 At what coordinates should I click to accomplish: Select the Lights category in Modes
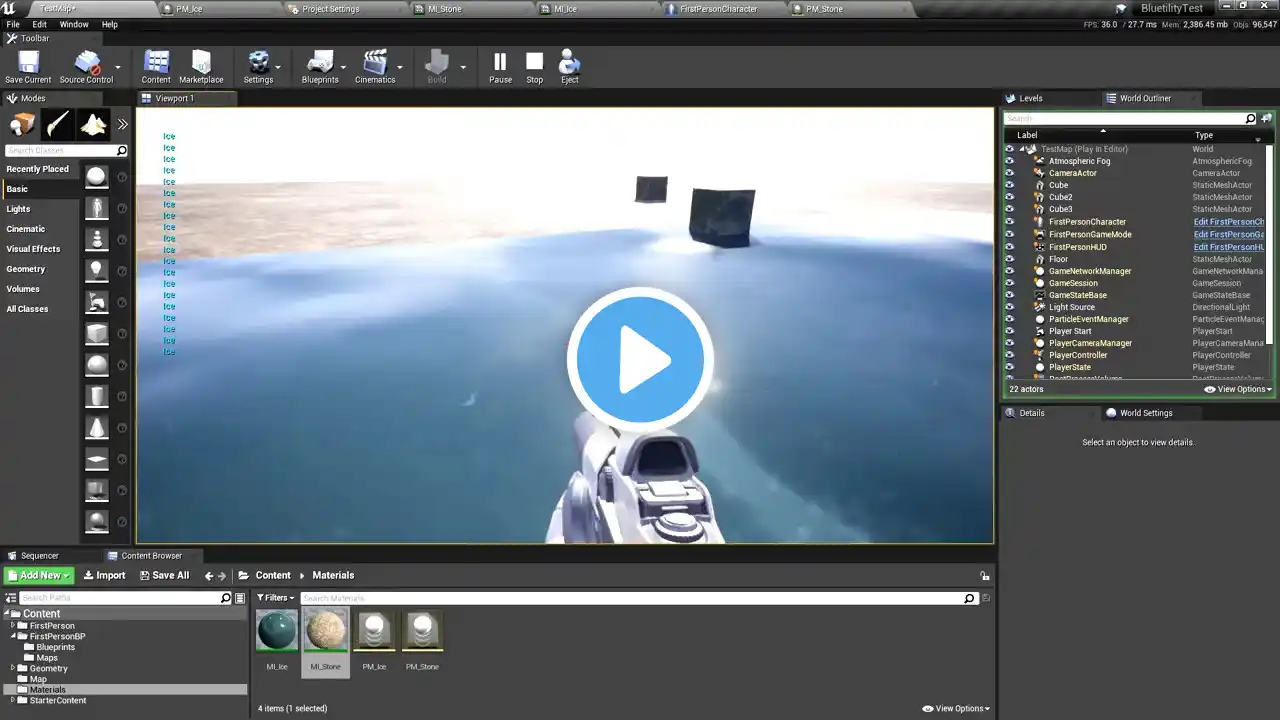[x=18, y=209]
